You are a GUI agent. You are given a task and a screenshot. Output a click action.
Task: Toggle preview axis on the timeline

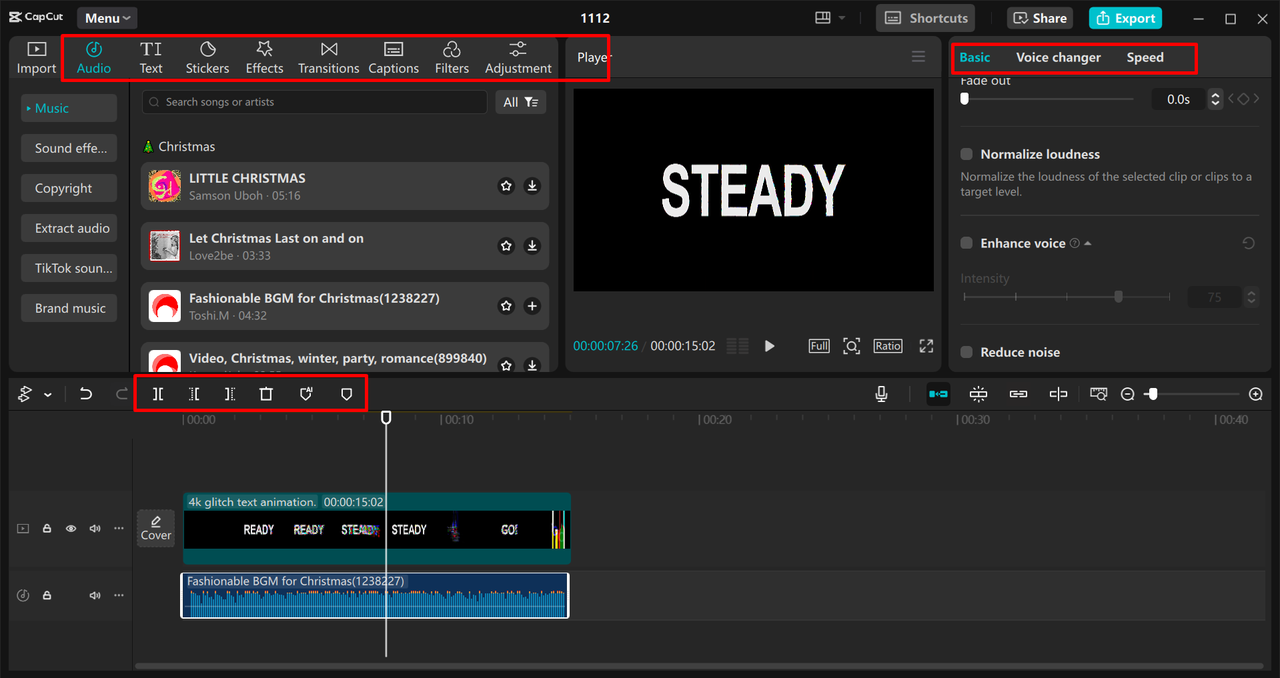point(1058,394)
